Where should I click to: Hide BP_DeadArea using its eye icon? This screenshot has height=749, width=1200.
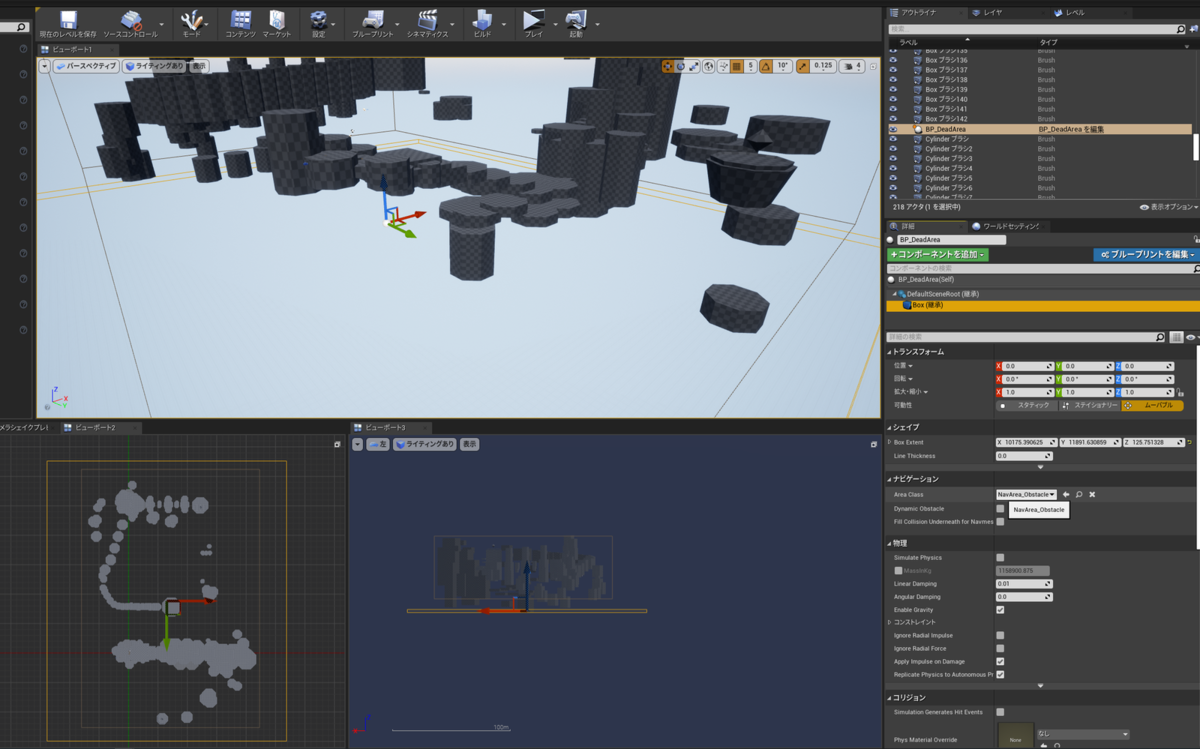(x=893, y=129)
